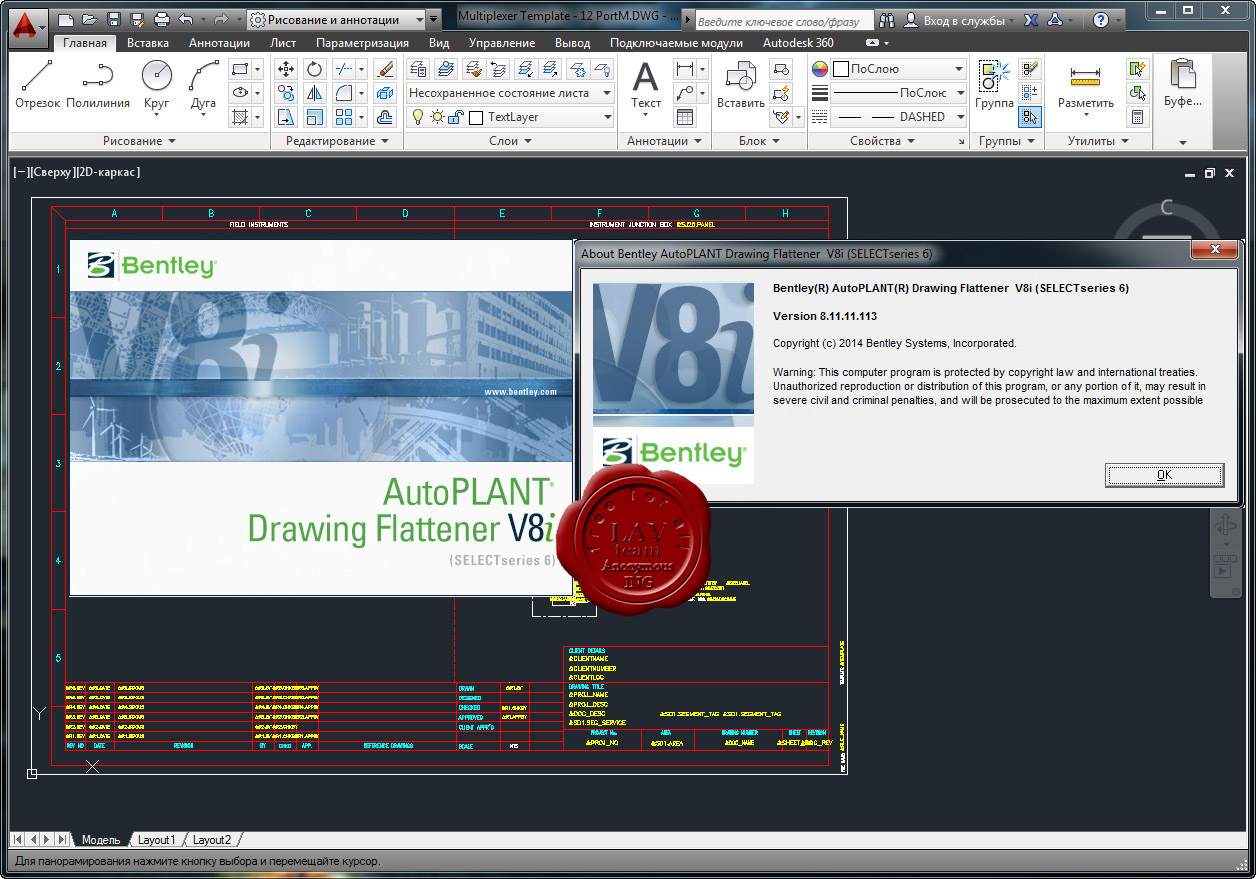
Task: Expand the Рисование panel arrow
Action: [x=171, y=141]
